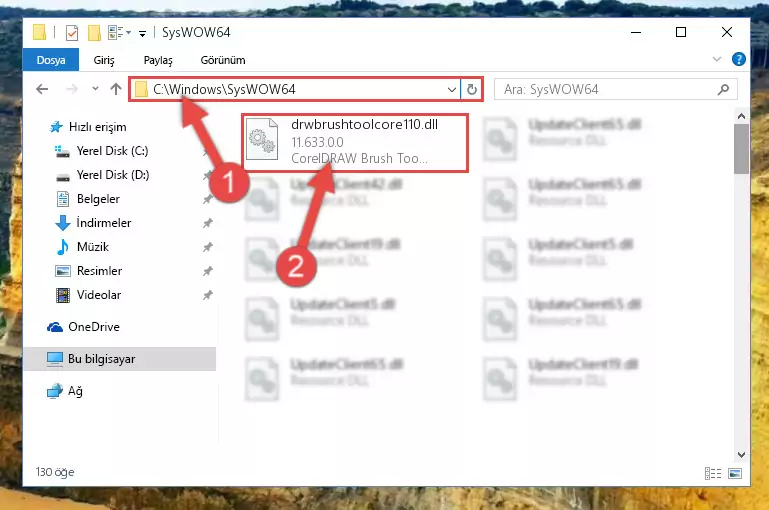
Task: Click the vertical scrollbar thumb
Action: pos(741,149)
